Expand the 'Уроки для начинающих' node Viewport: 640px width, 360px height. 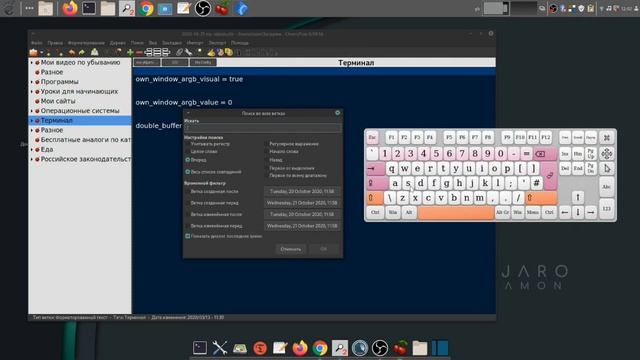click(x=32, y=91)
